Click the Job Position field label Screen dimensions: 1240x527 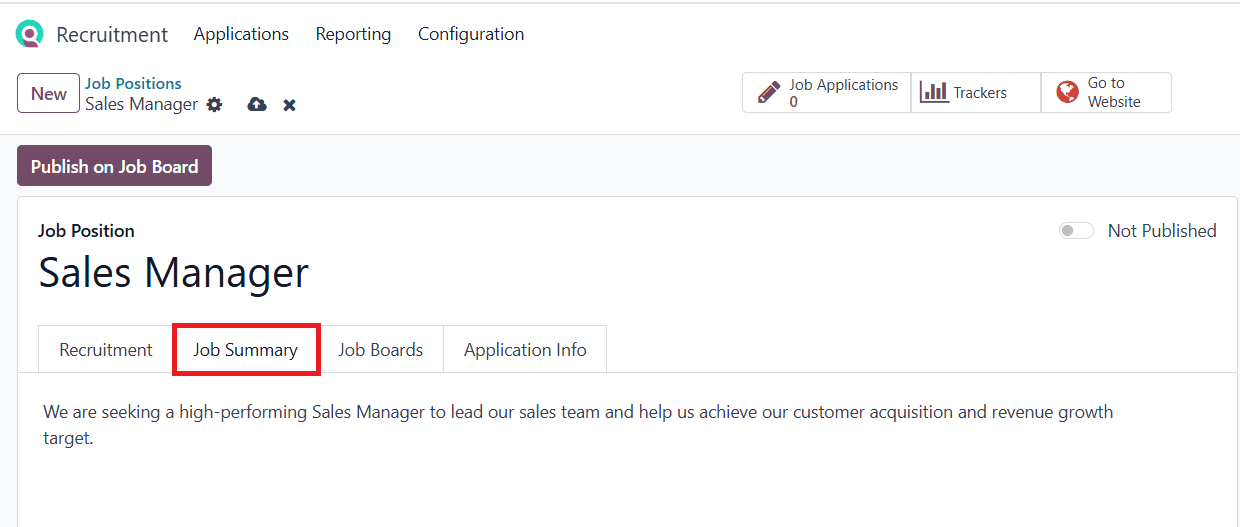coord(86,231)
